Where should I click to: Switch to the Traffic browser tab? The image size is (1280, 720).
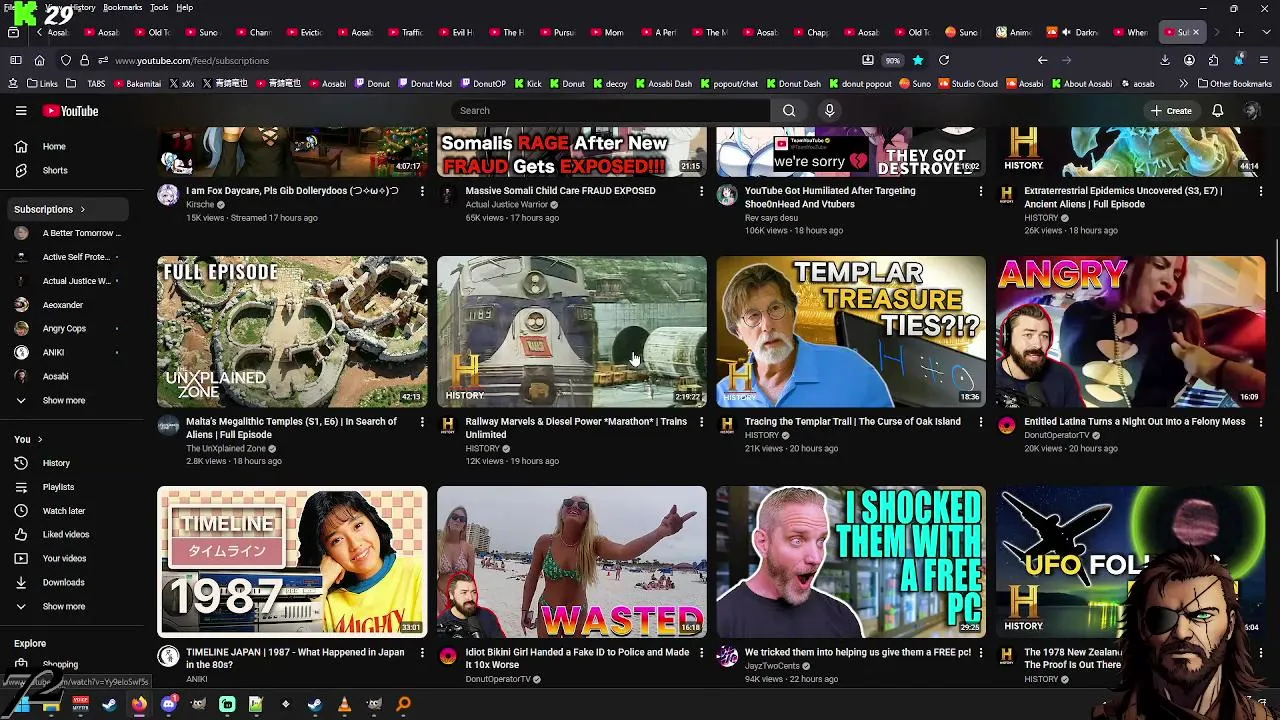[404, 33]
